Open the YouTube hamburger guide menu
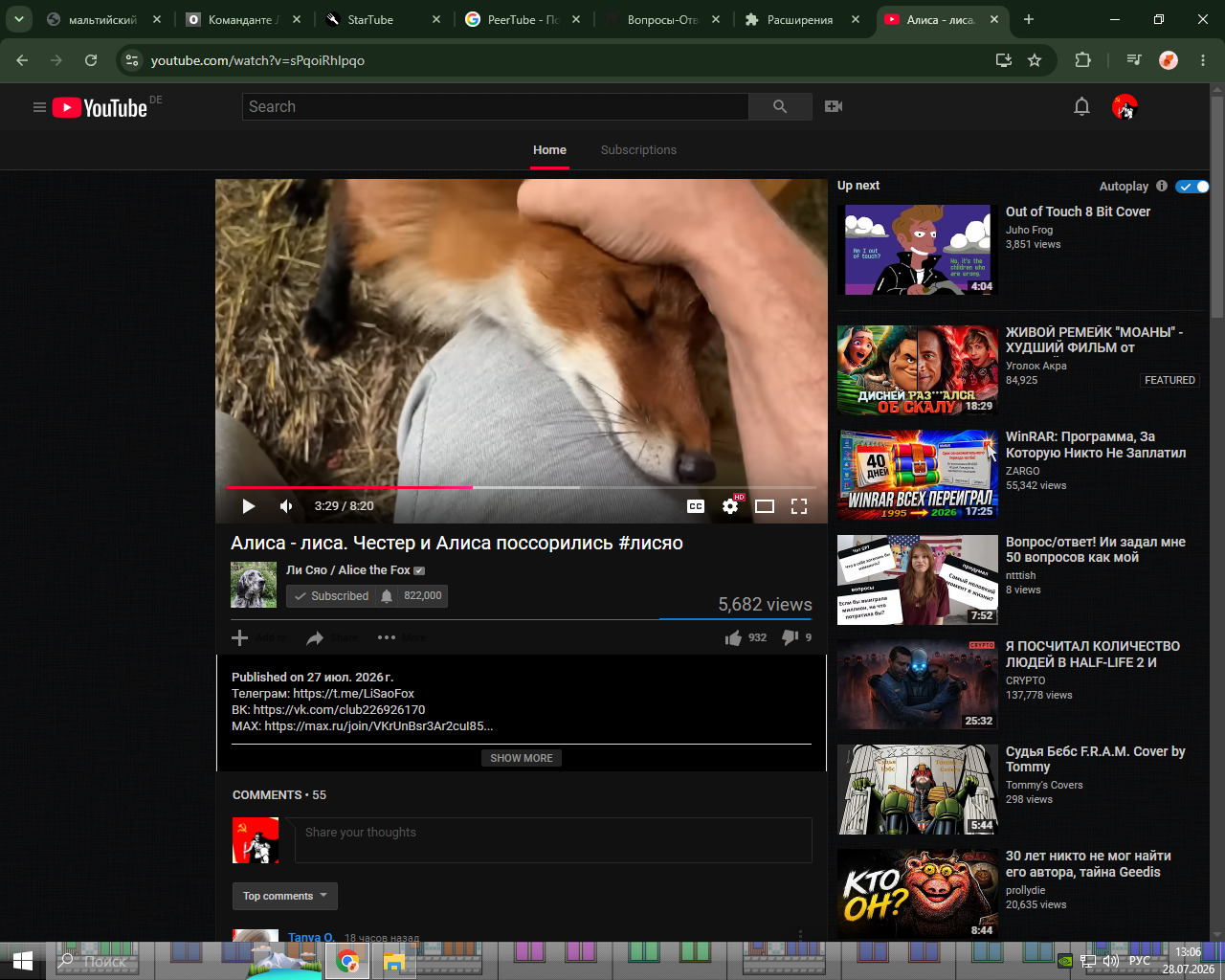 [39, 107]
